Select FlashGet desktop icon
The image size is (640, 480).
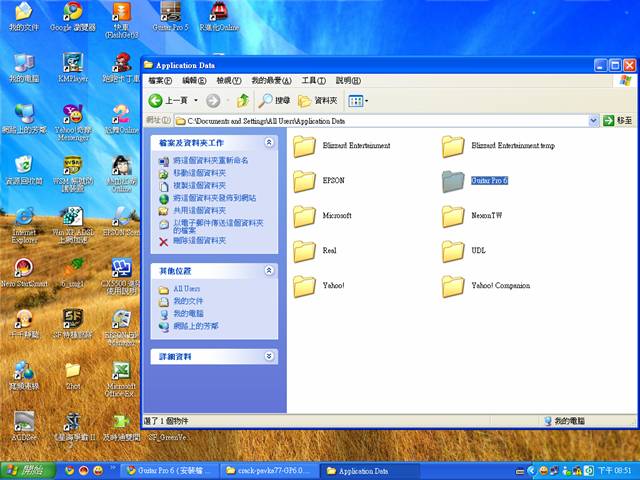point(121,20)
